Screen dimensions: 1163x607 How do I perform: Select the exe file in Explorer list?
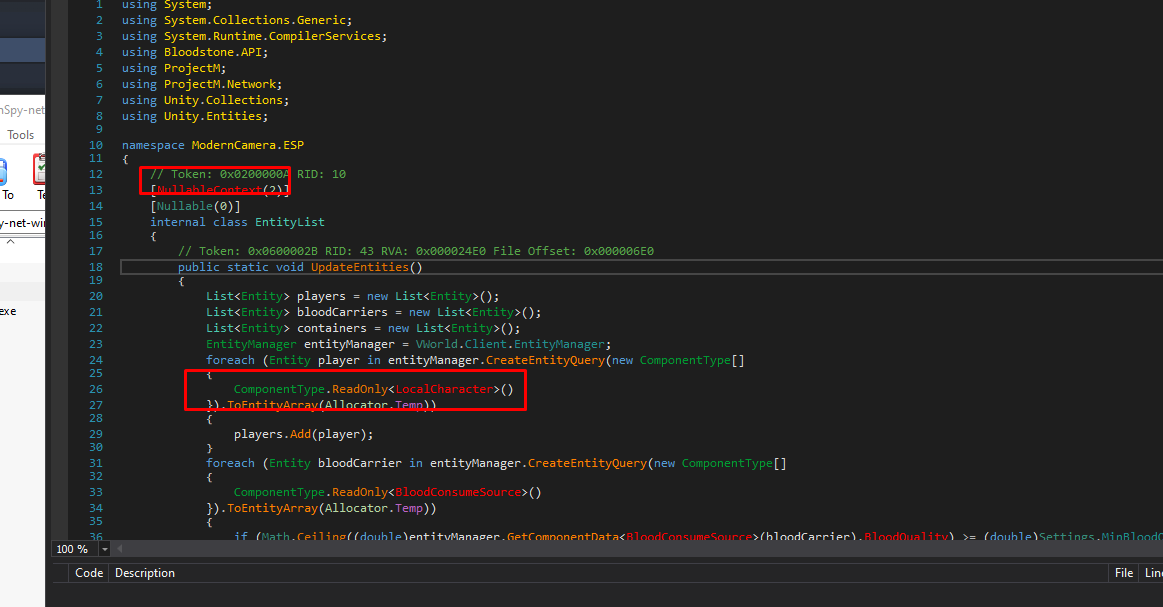pos(8,311)
